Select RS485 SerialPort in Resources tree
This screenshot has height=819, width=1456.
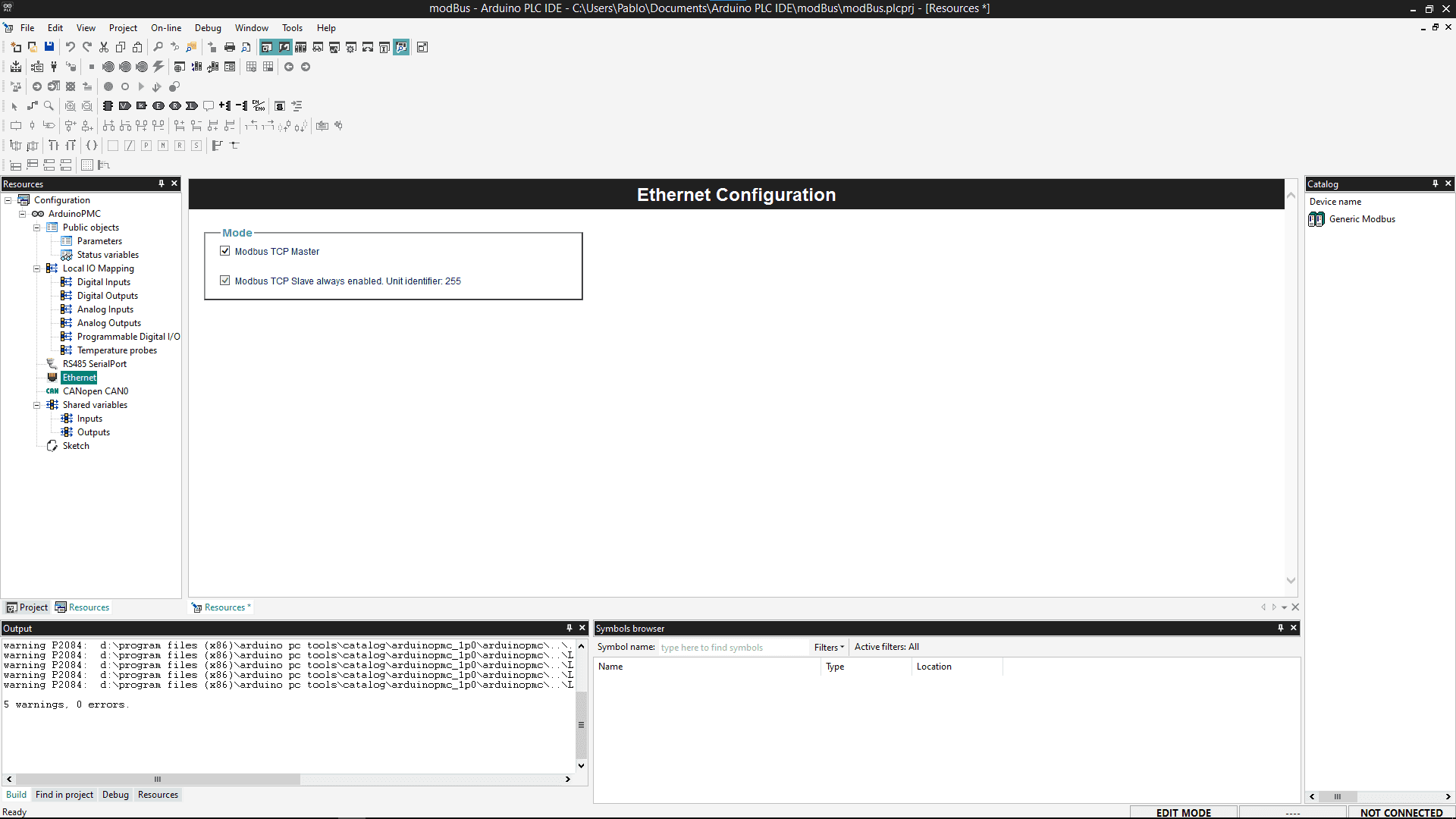pos(94,364)
